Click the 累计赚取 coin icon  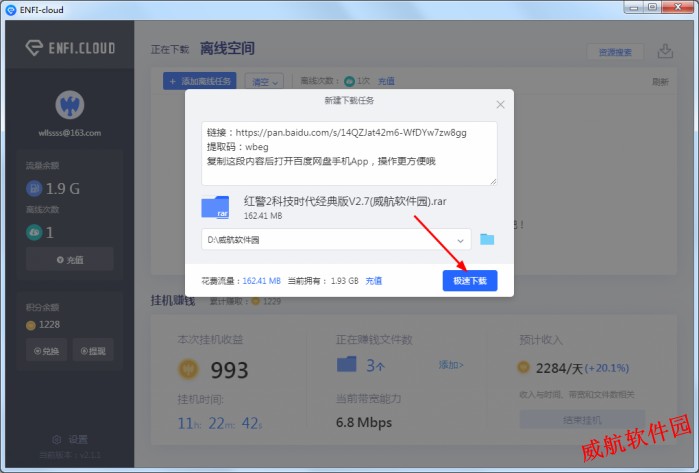255,301
